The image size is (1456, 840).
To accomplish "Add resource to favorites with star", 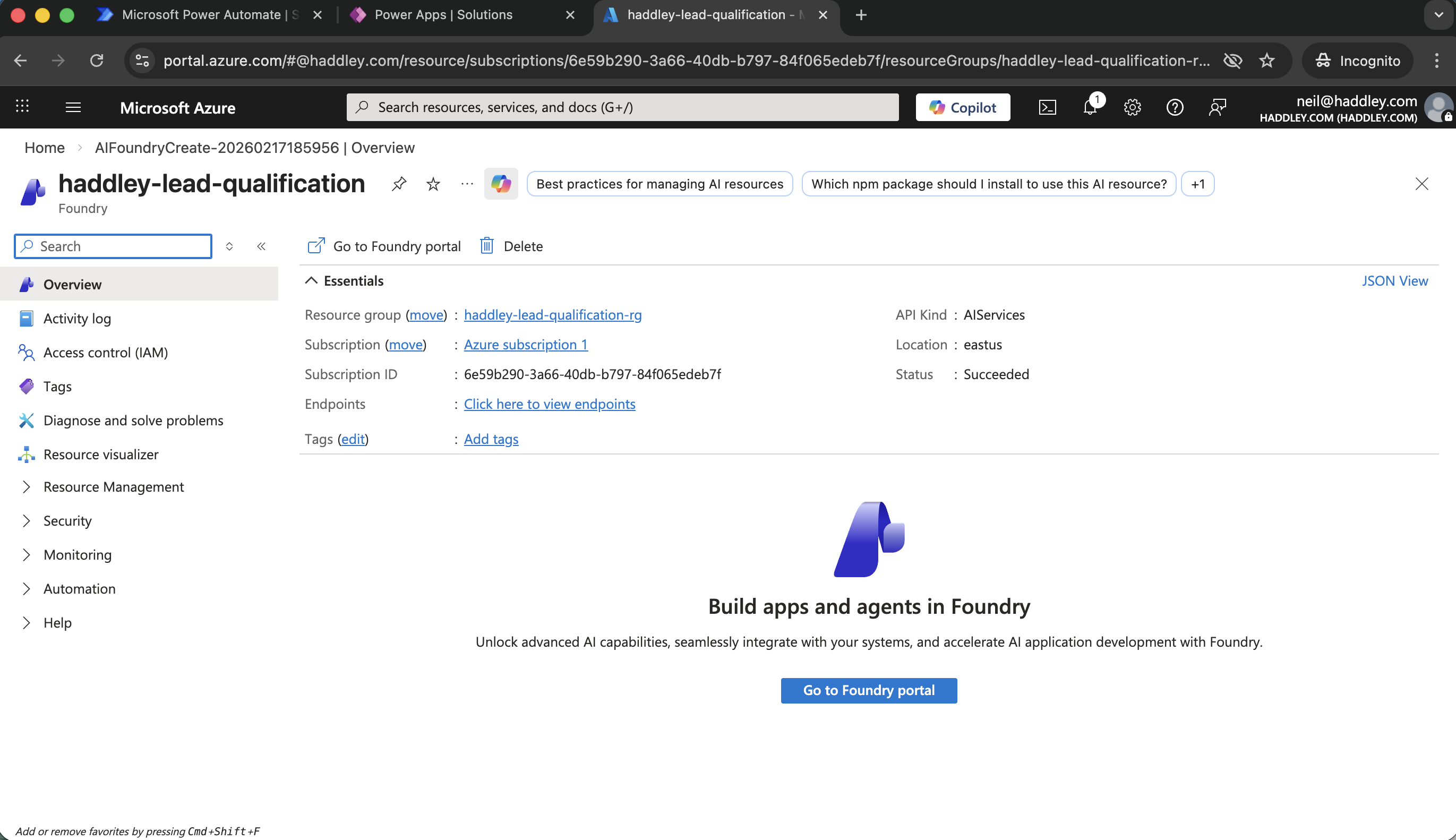I will point(433,184).
